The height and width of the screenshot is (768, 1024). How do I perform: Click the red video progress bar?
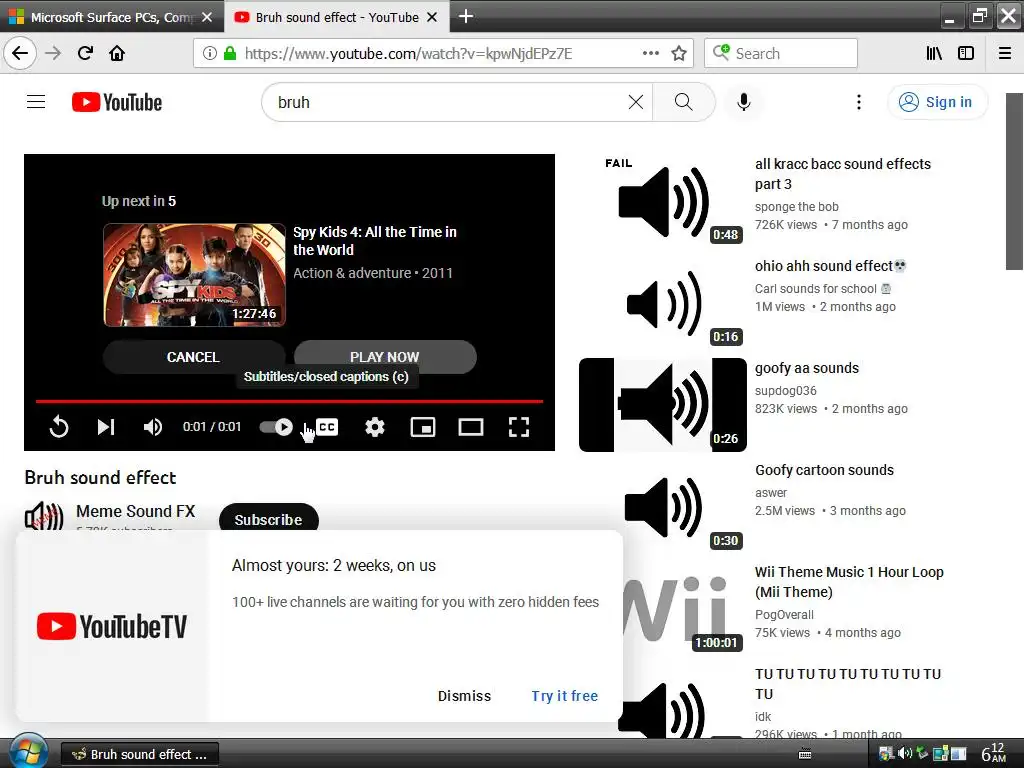point(289,401)
